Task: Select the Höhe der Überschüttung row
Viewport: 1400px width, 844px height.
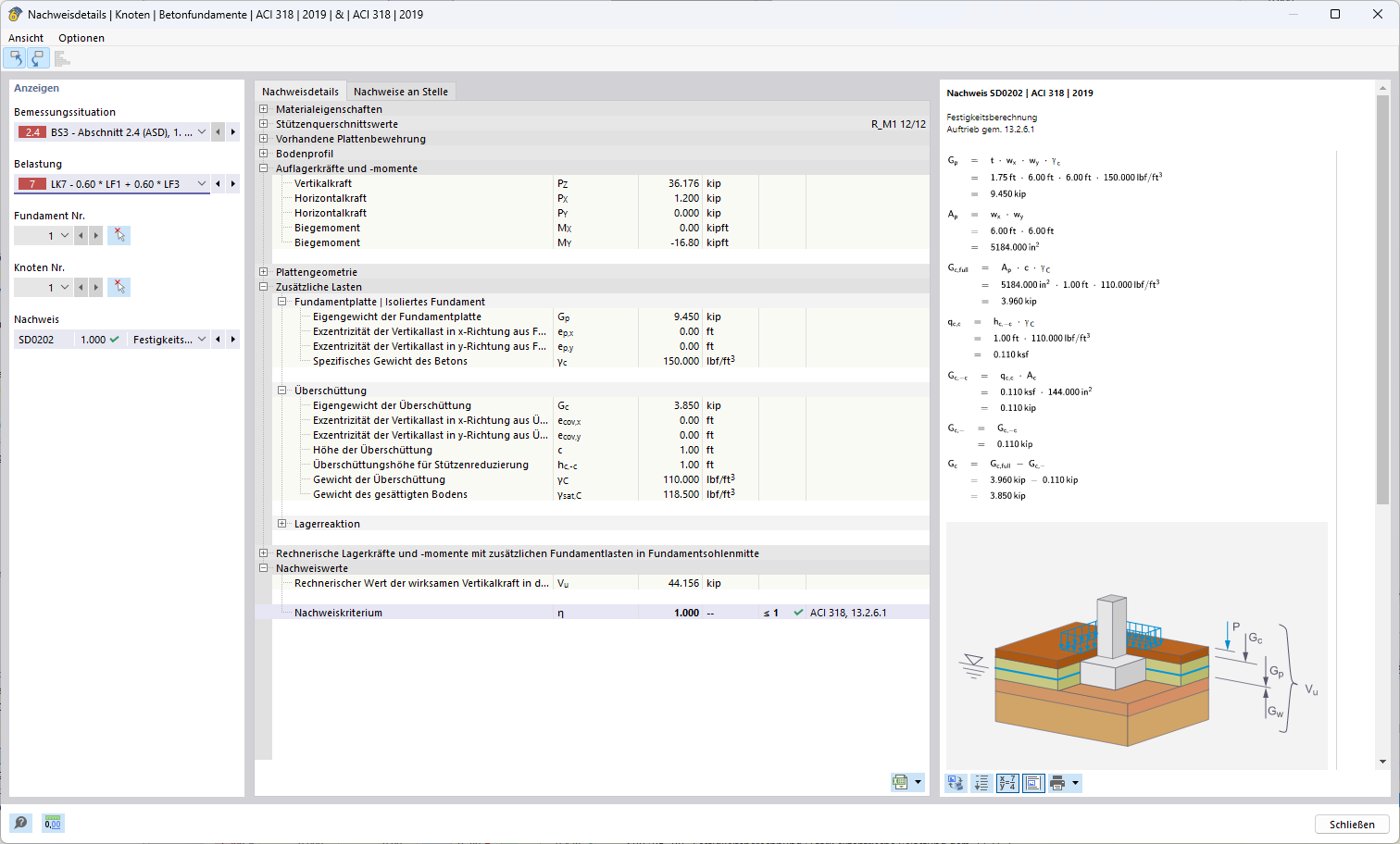Action: point(601,450)
